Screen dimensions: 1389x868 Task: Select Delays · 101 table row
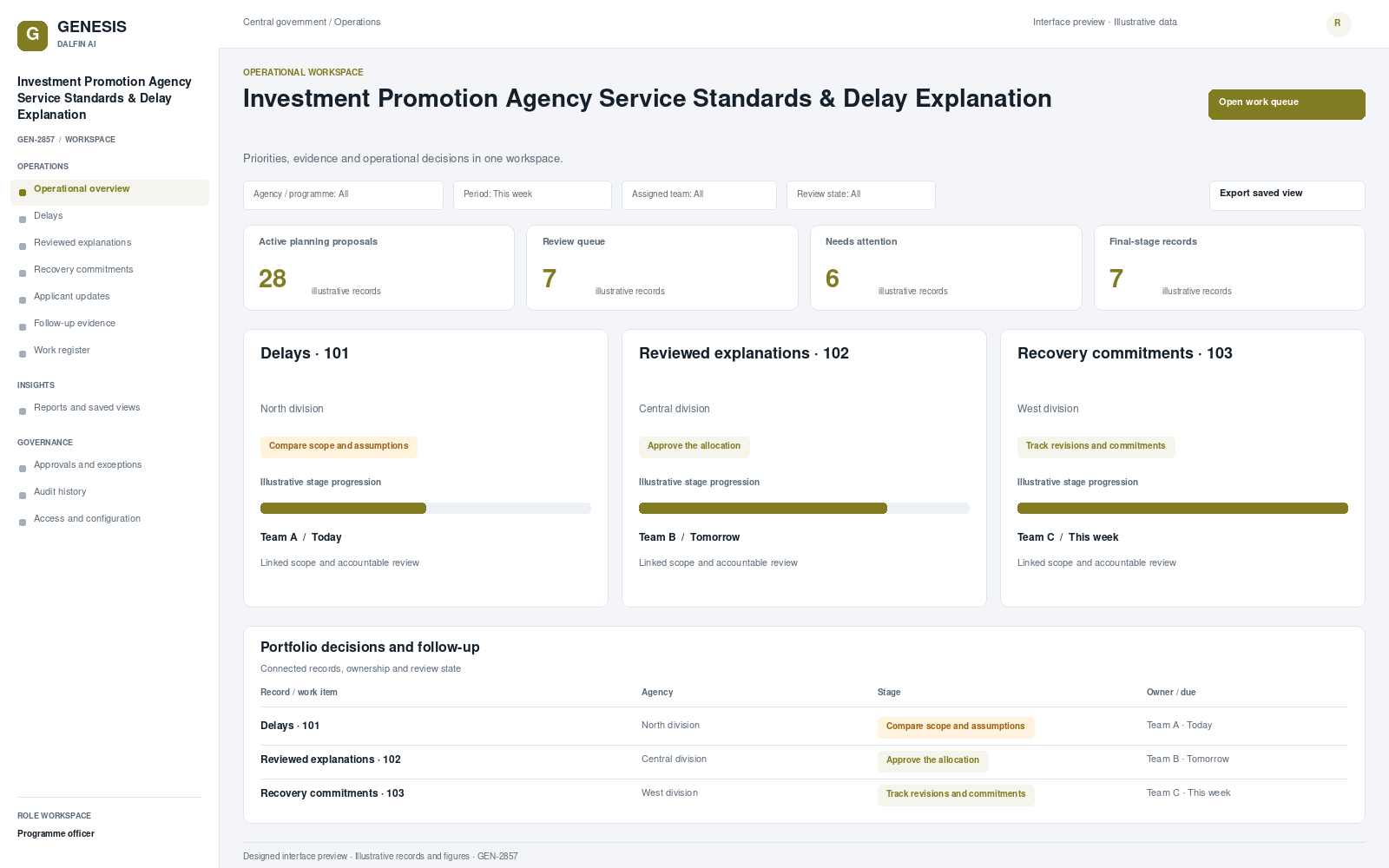pos(804,727)
